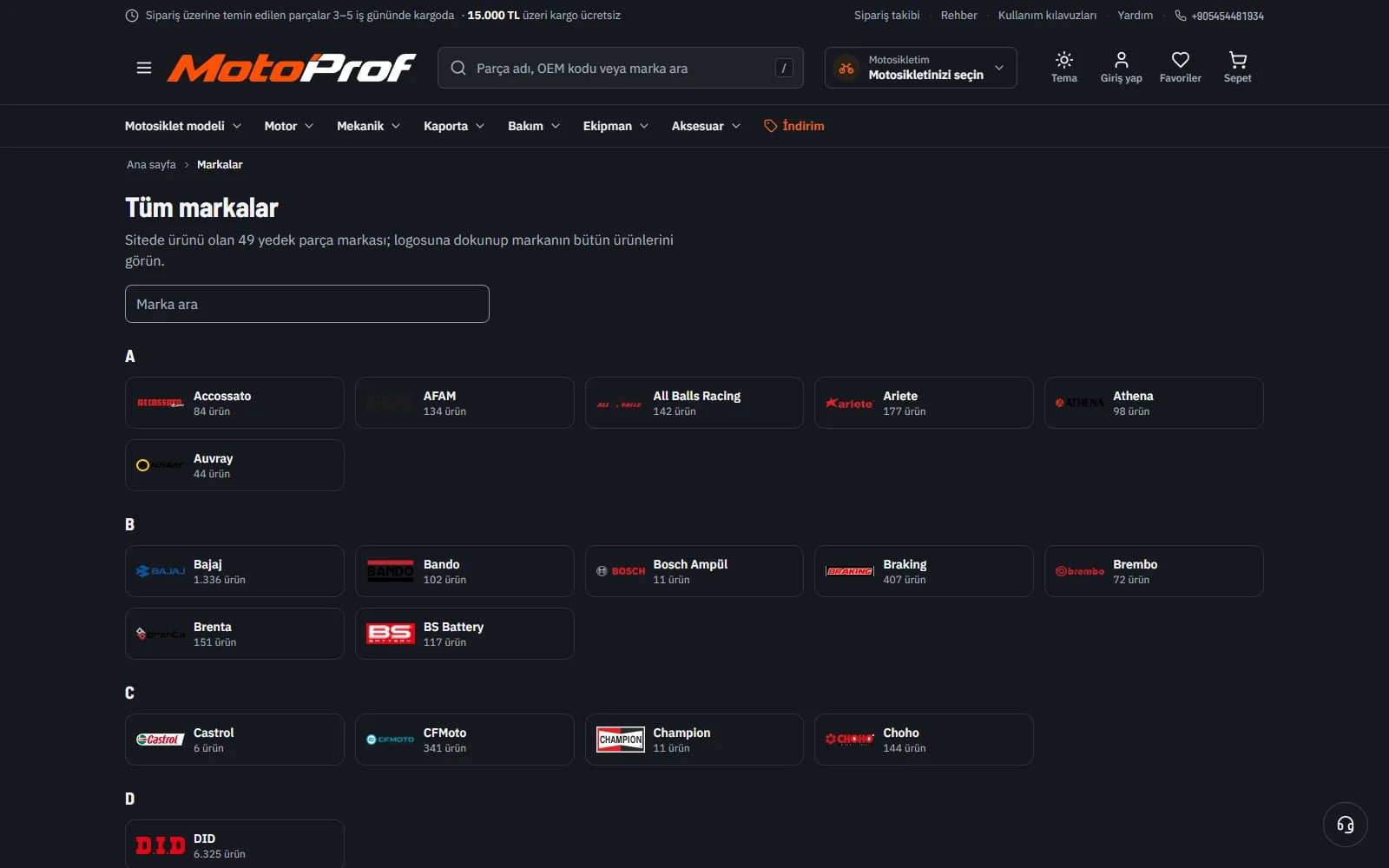This screenshot has height=868, width=1389.
Task: Open the Yardım link
Action: click(x=1135, y=16)
